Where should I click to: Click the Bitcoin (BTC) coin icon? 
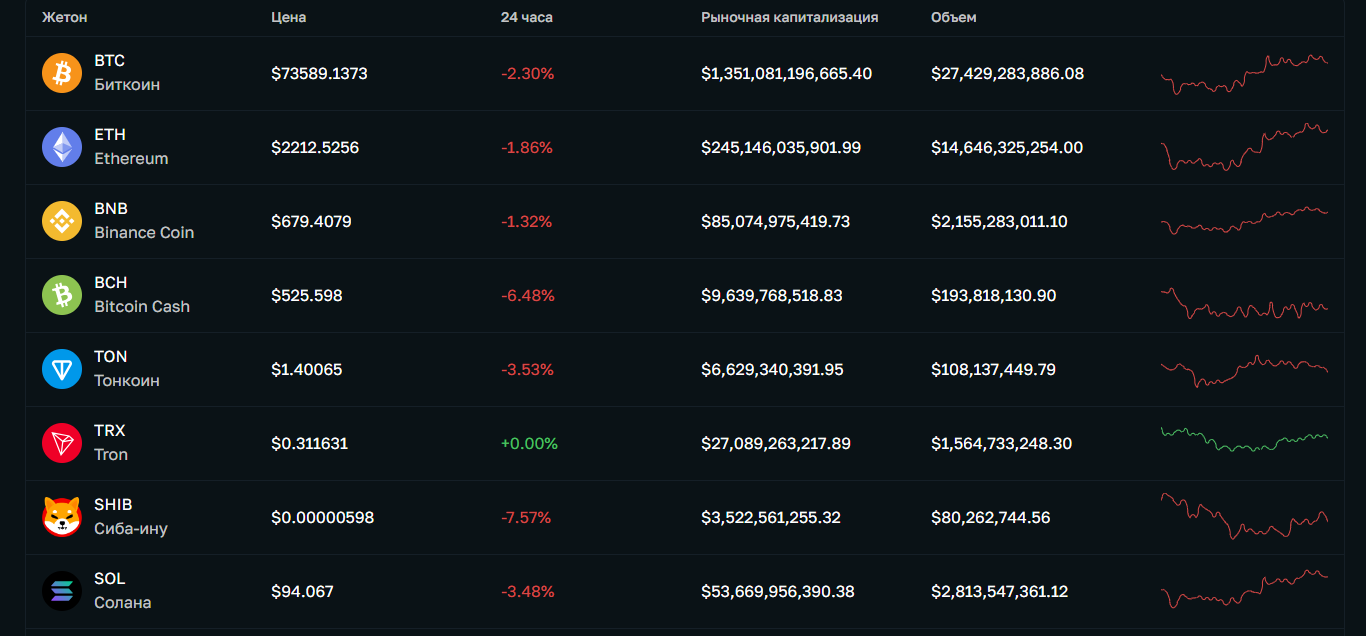coord(61,72)
